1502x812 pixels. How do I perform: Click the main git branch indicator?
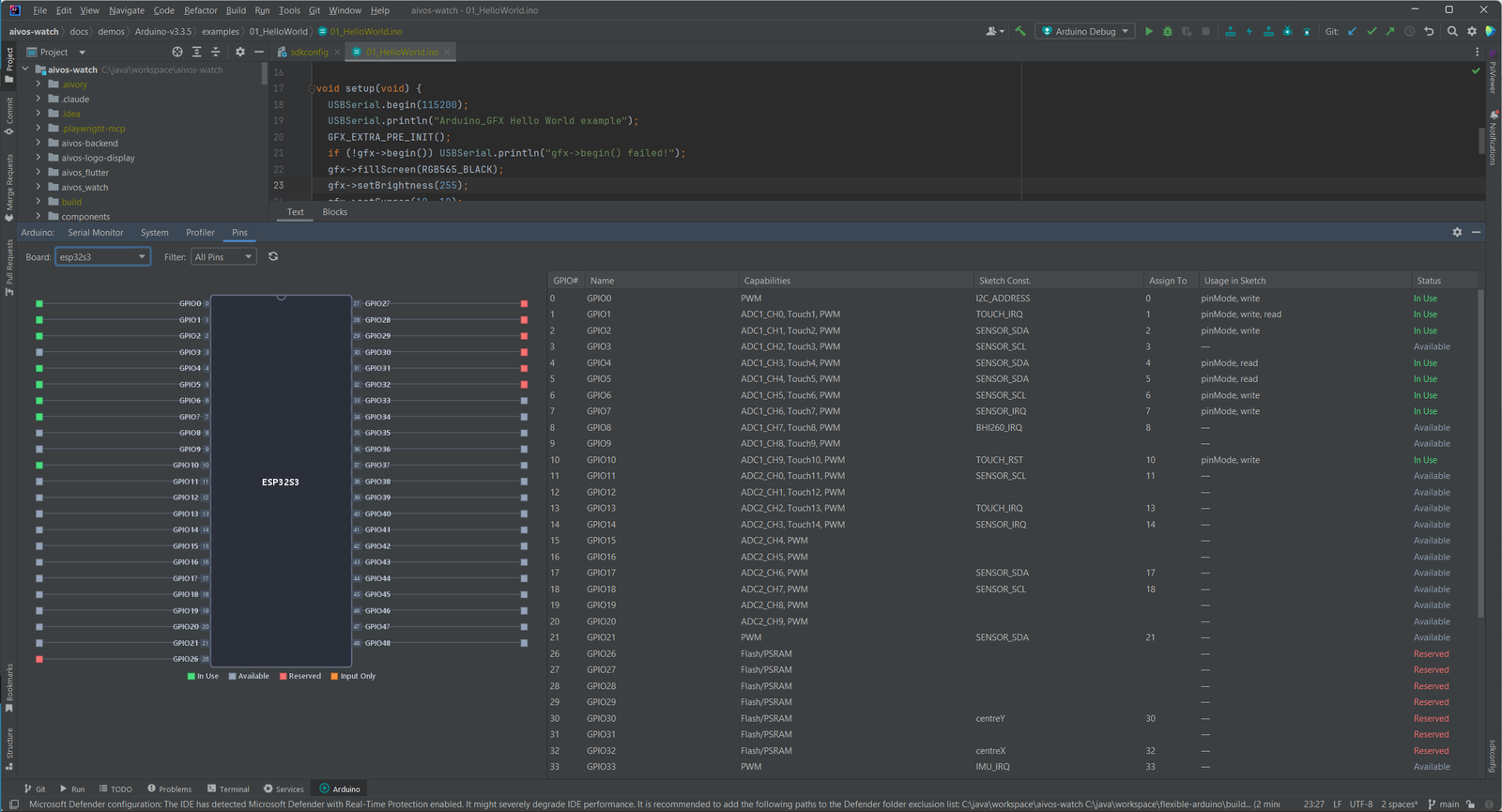click(x=1444, y=804)
